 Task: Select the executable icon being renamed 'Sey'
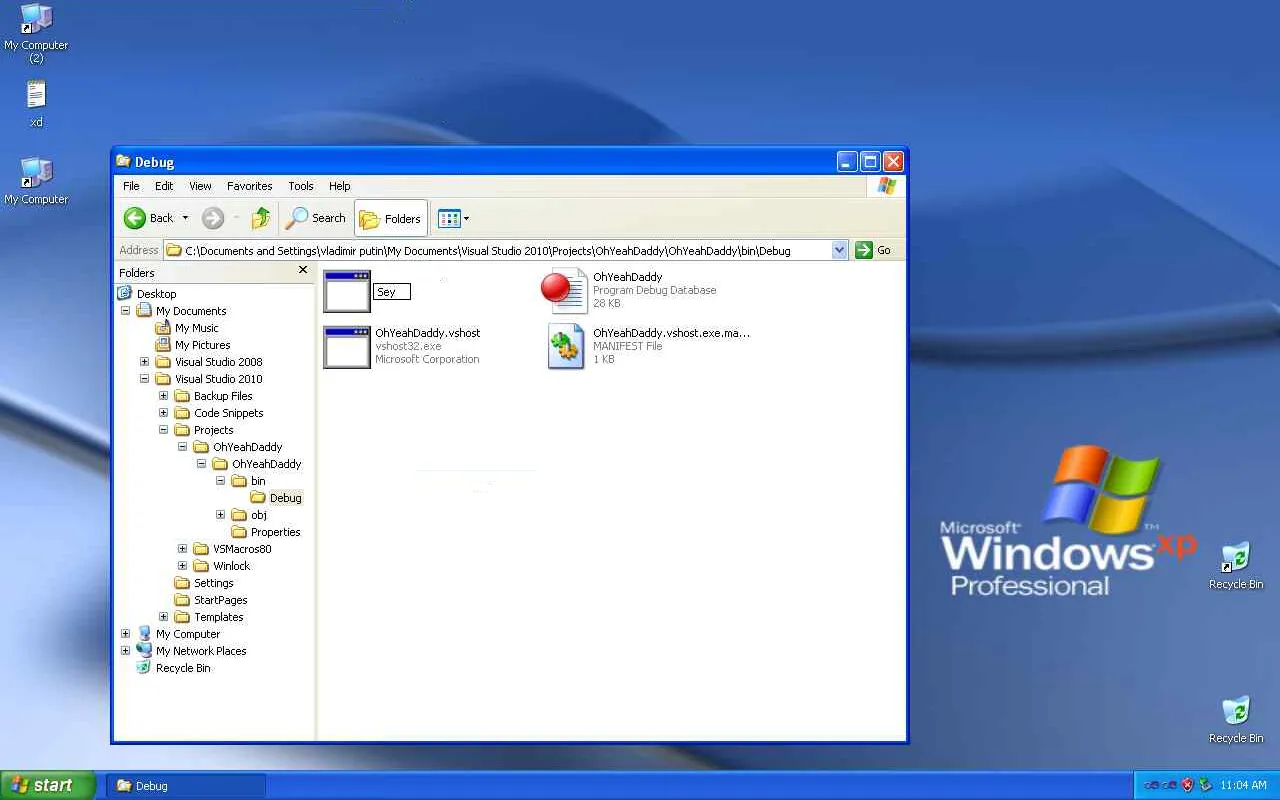347,291
